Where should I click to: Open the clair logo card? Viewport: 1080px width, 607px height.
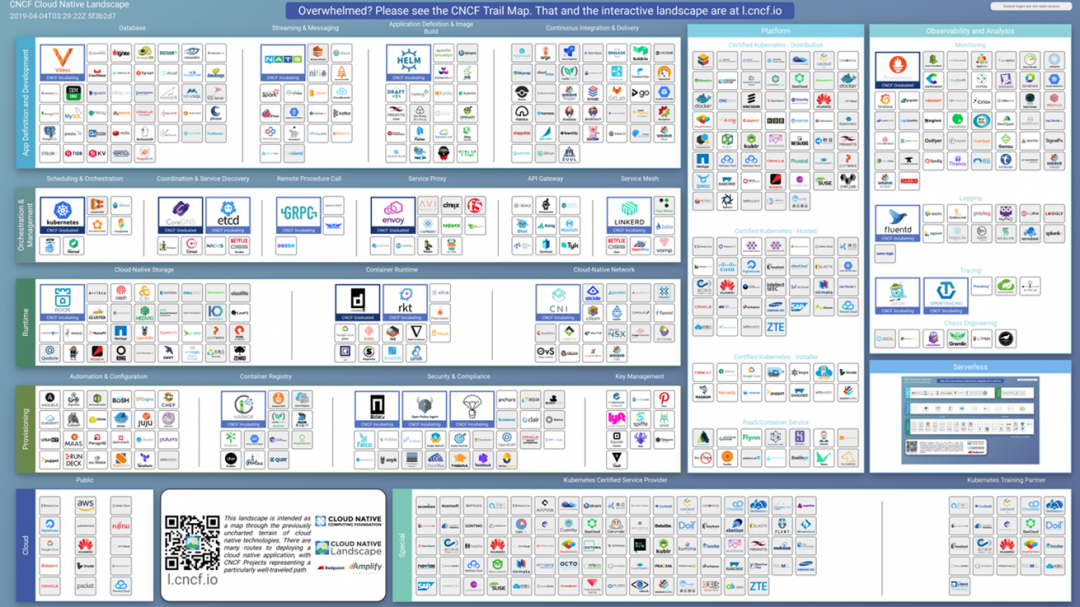[x=530, y=420]
